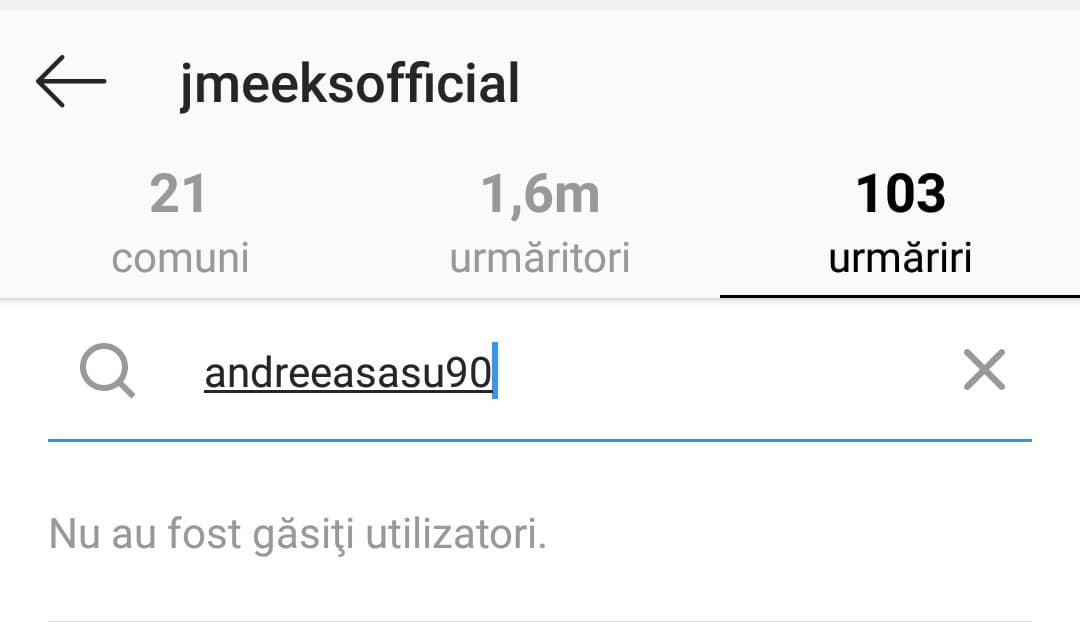Click the blue underline of search box
Viewport: 1080px width, 641px height.
coord(540,440)
